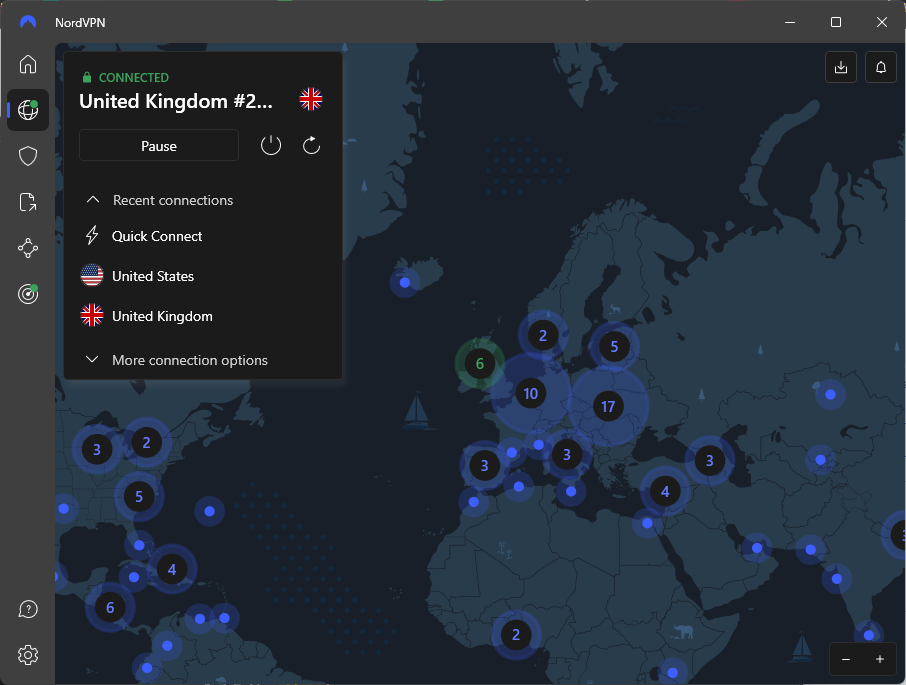The width and height of the screenshot is (906, 685).
Task: Open Dark Web Monitor radar icon
Action: coord(28,294)
